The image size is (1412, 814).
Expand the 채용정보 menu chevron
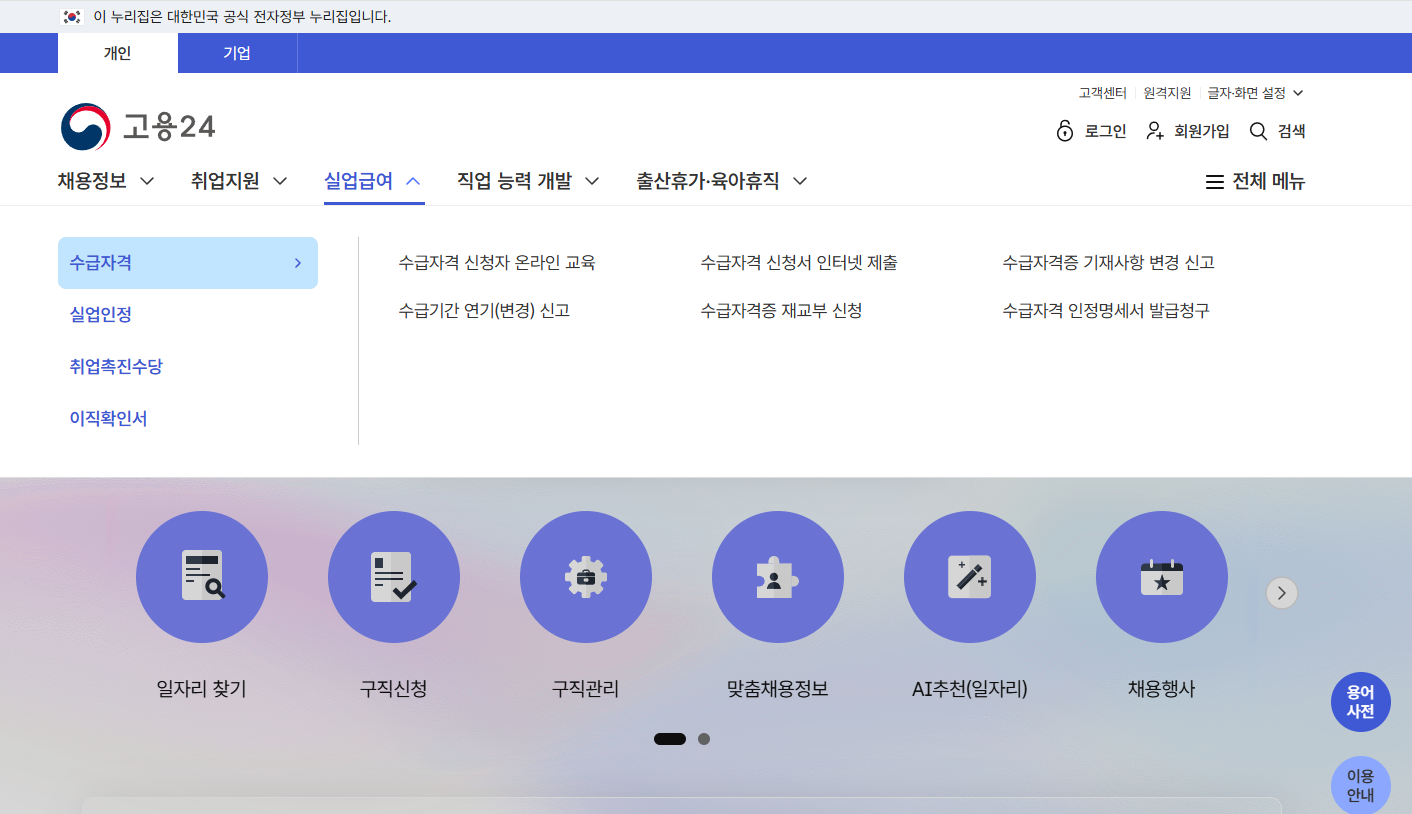(147, 181)
